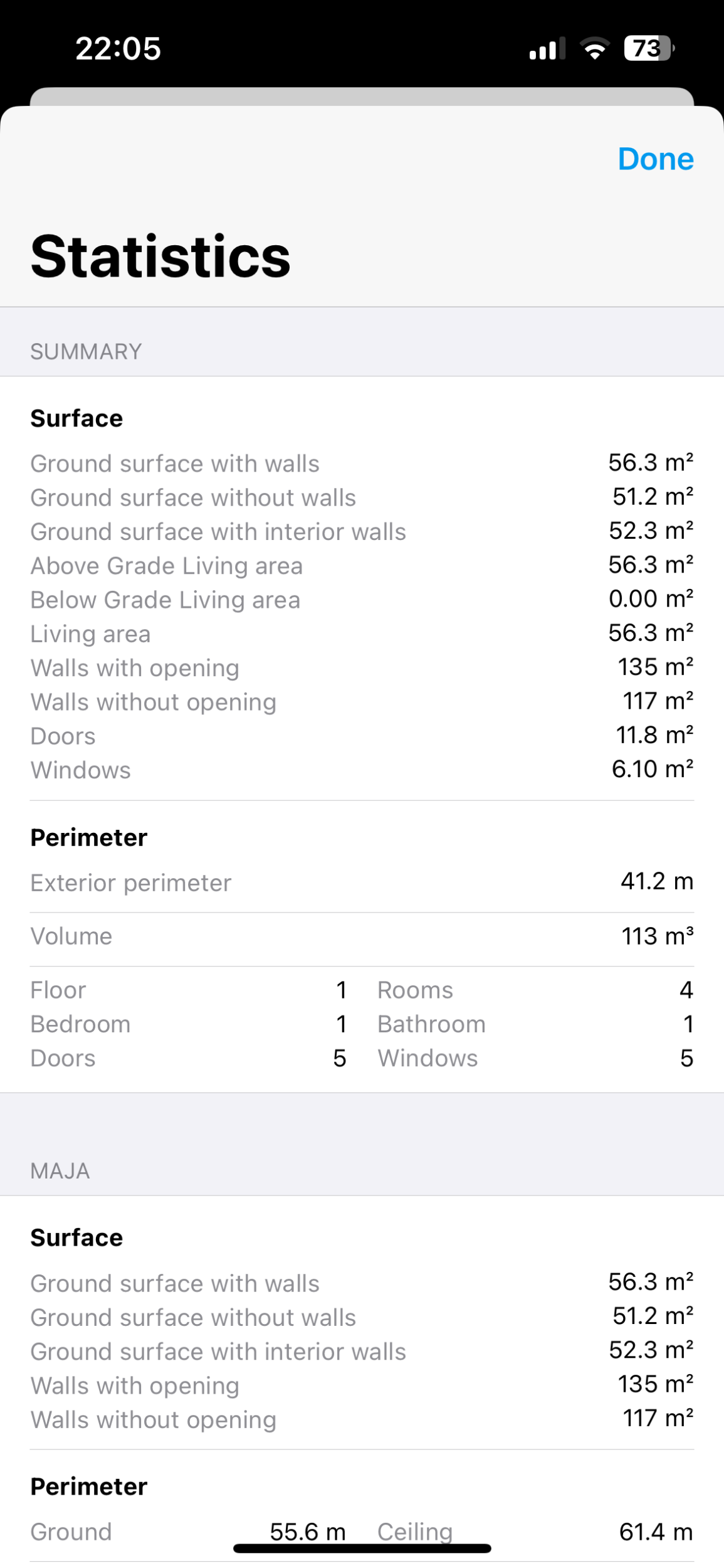The image size is (724, 1568).
Task: Tap the cellular signal bars icon
Action: 547,48
